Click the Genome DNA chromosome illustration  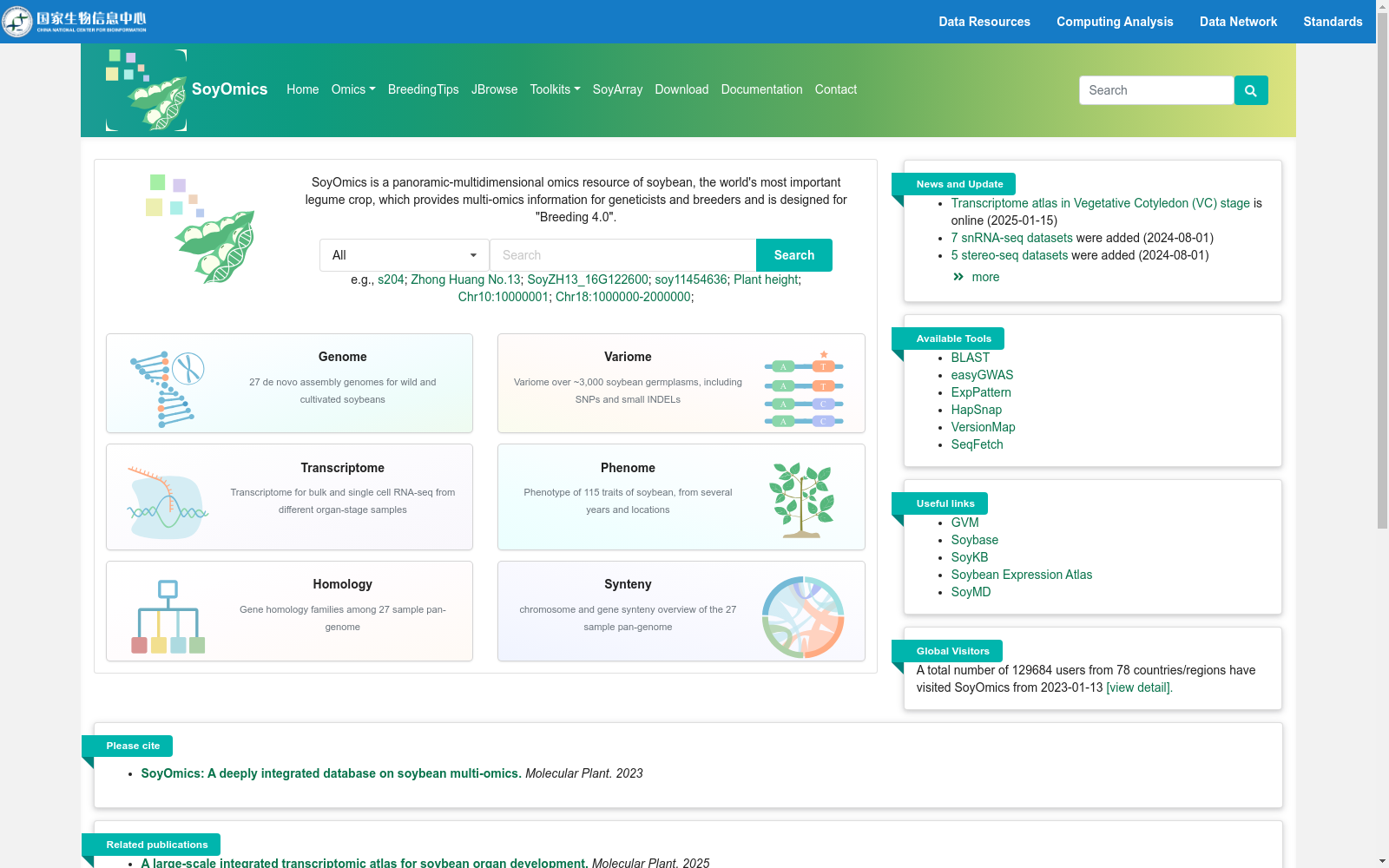click(x=168, y=389)
